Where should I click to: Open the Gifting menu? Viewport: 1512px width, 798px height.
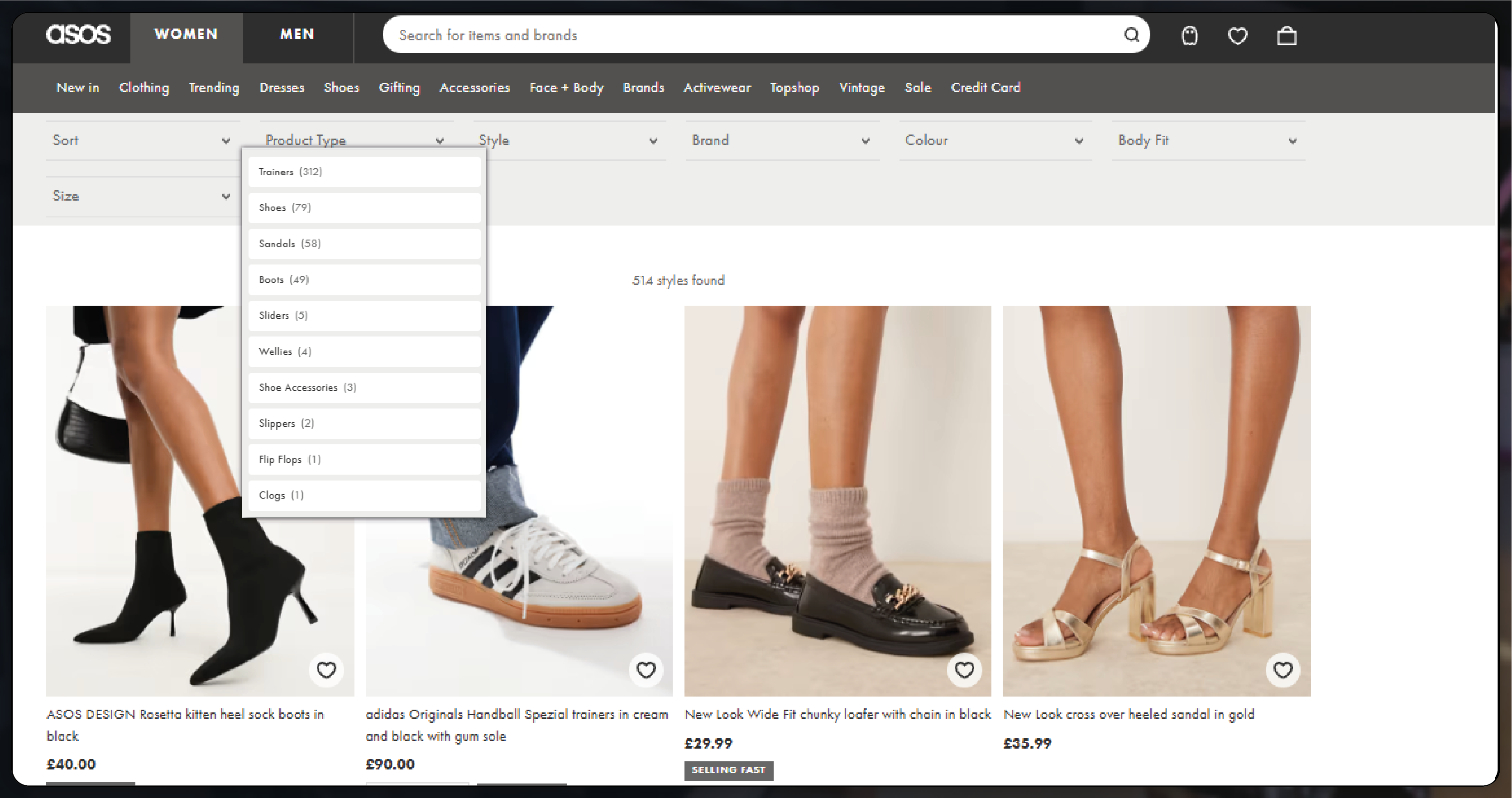pyautogui.click(x=399, y=87)
